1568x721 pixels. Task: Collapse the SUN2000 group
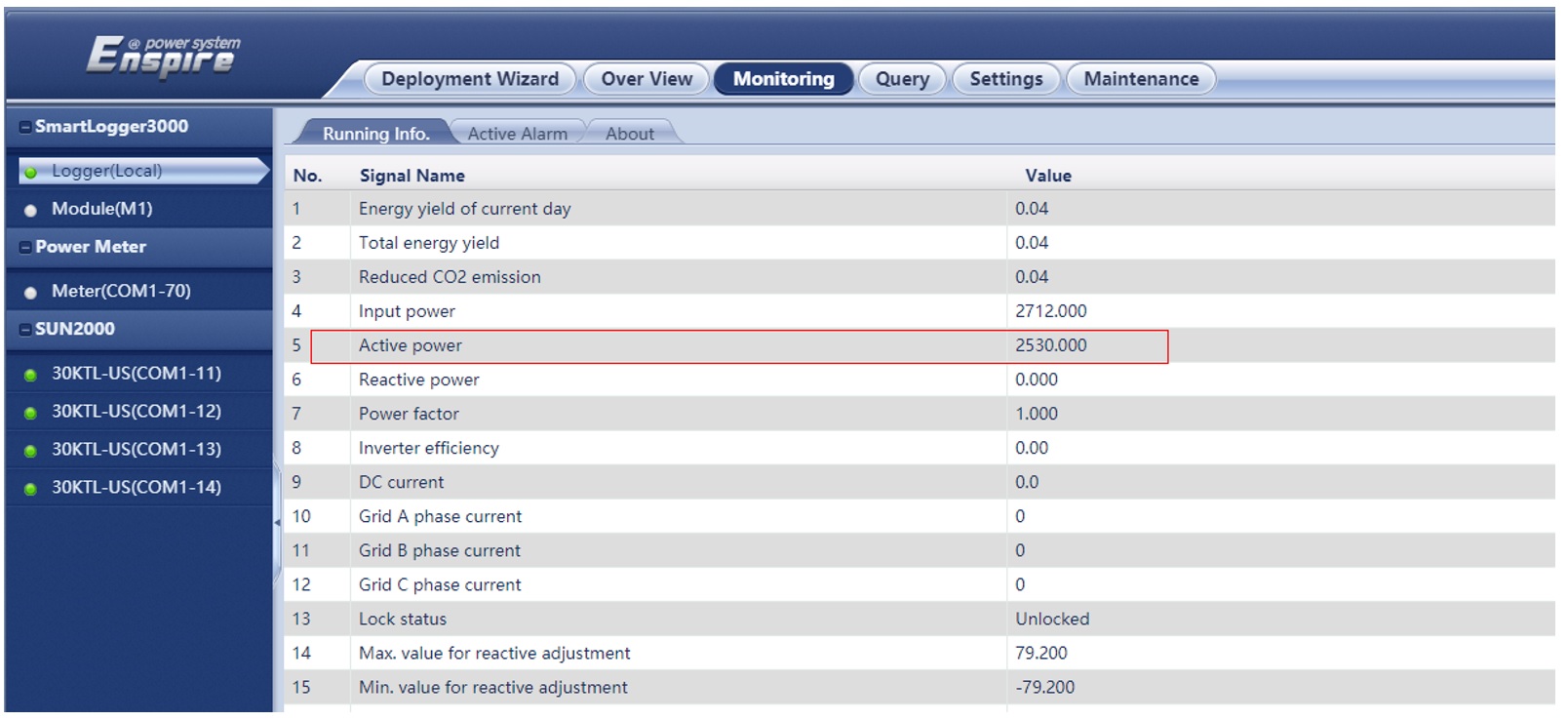tap(25, 330)
